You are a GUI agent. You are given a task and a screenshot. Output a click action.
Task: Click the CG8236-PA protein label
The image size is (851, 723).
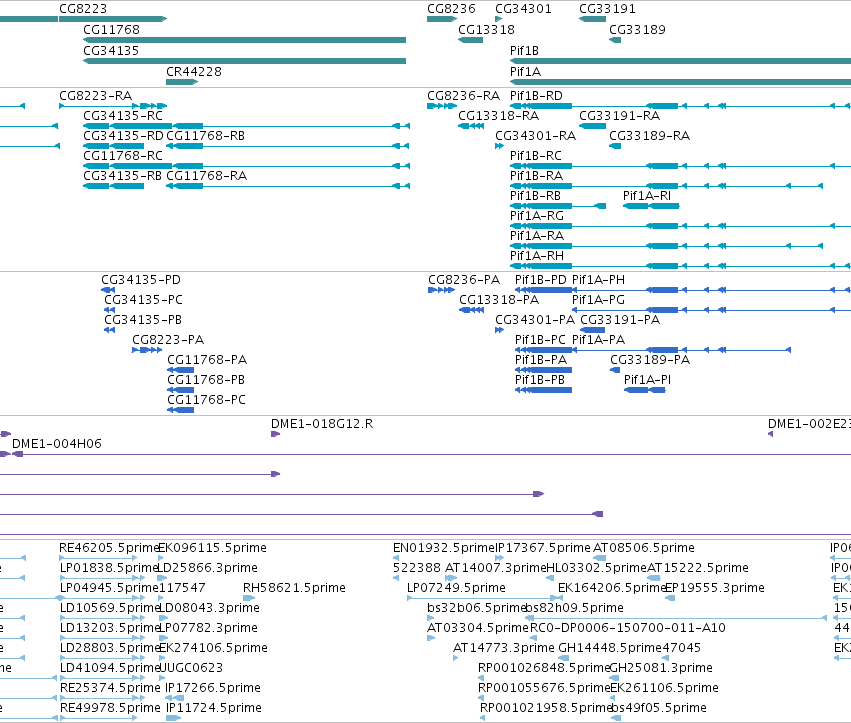464,280
